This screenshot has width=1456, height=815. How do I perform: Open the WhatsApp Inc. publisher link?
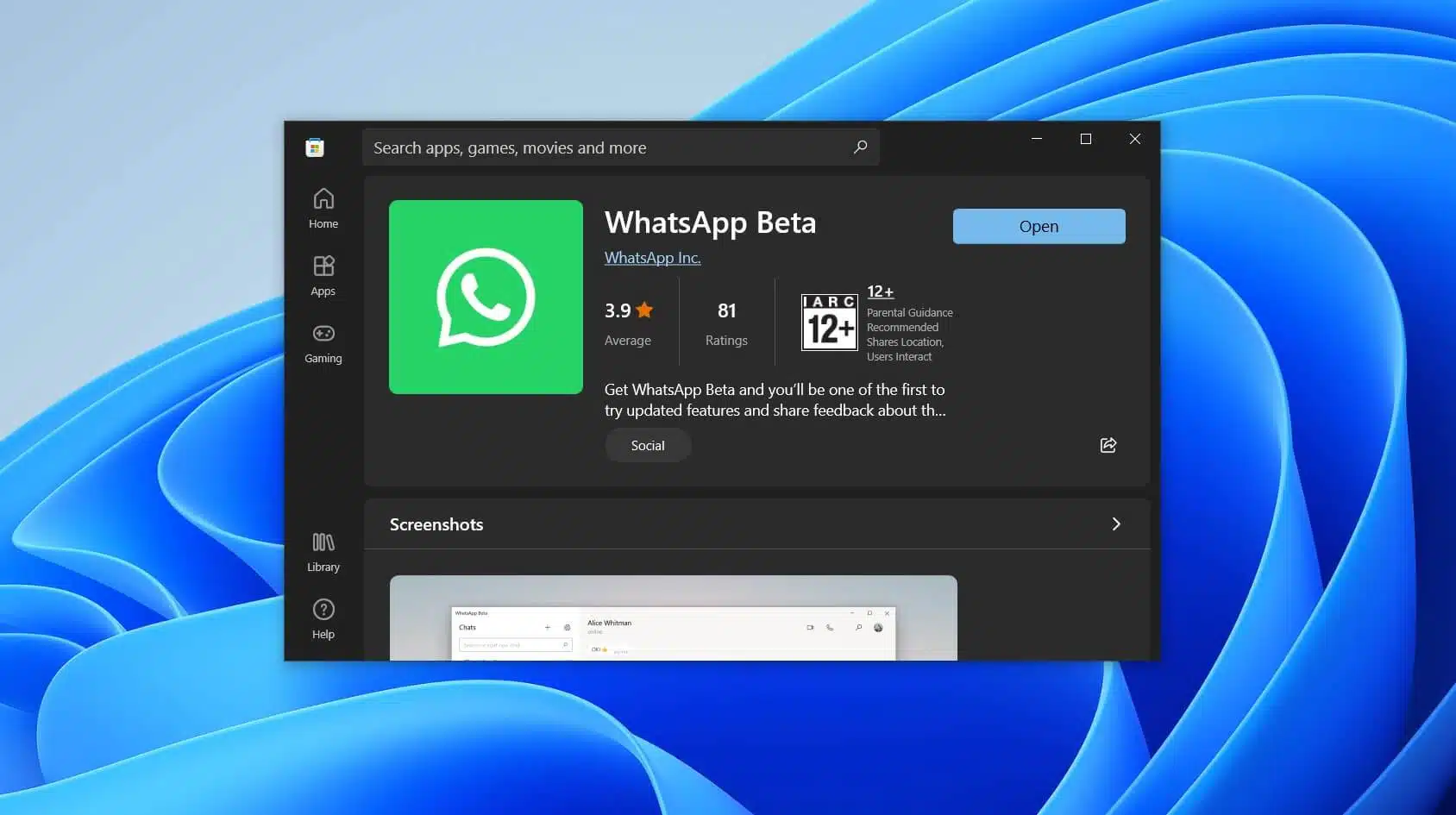tap(652, 257)
